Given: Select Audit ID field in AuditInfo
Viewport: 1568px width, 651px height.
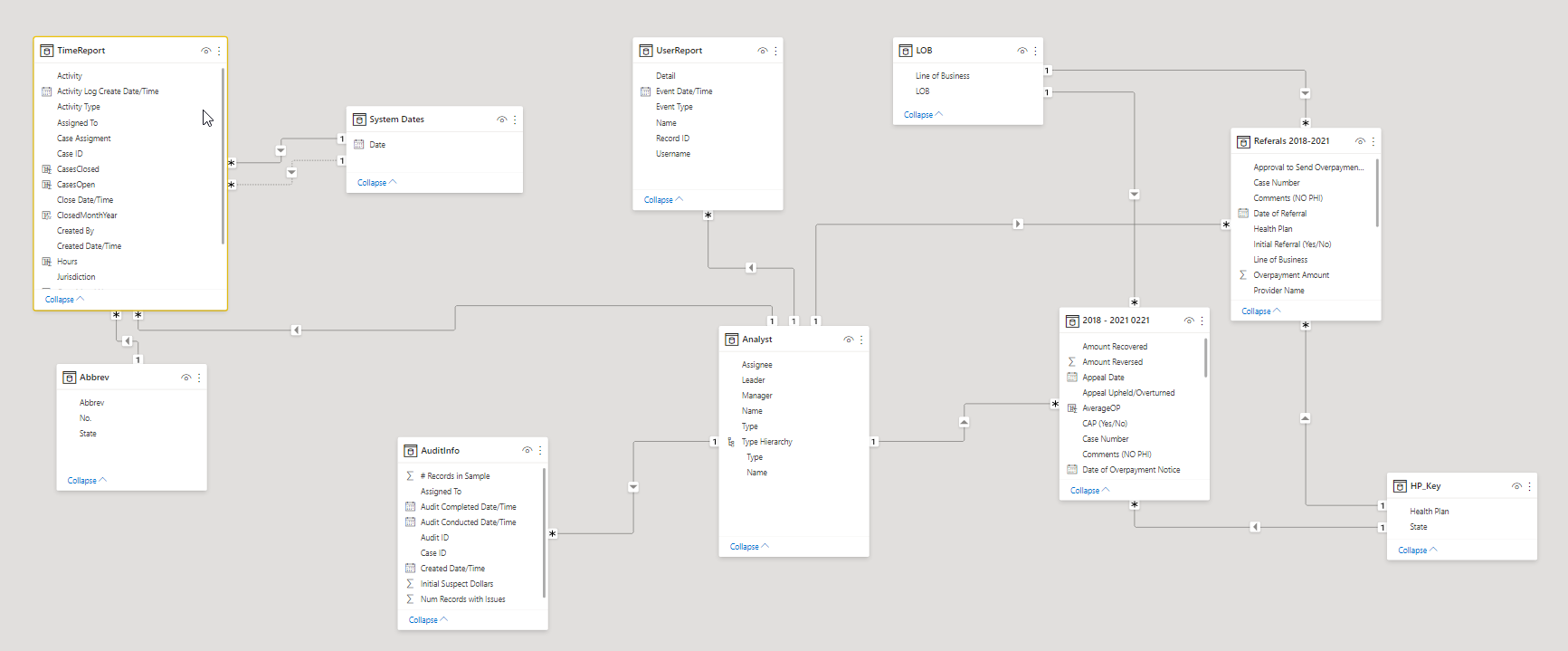Looking at the screenshot, I should tap(434, 538).
